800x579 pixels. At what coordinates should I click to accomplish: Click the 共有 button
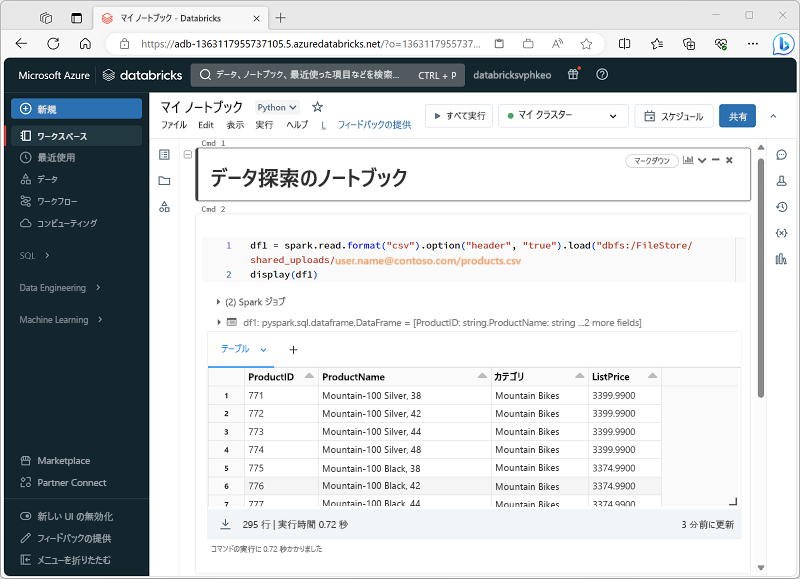[x=737, y=116]
